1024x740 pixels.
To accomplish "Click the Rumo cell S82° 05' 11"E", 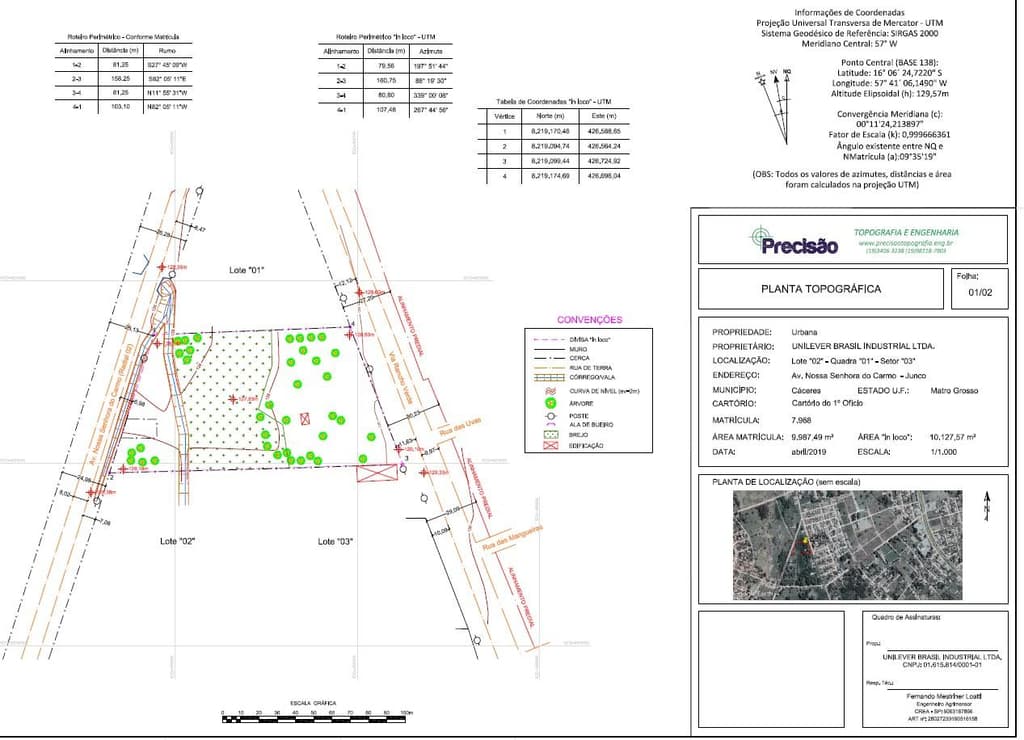I will [x=168, y=78].
